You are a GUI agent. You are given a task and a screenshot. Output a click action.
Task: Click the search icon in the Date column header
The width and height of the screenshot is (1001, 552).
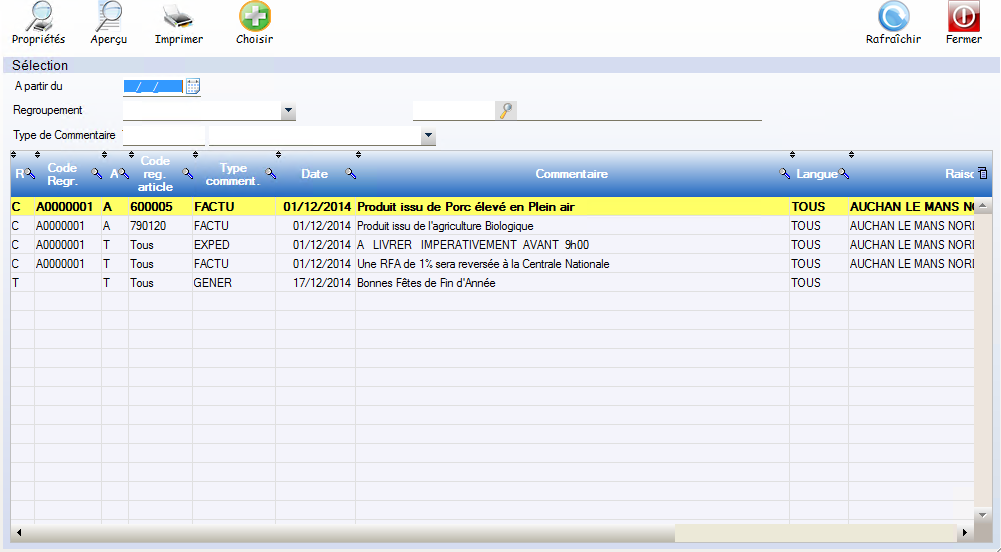[351, 174]
